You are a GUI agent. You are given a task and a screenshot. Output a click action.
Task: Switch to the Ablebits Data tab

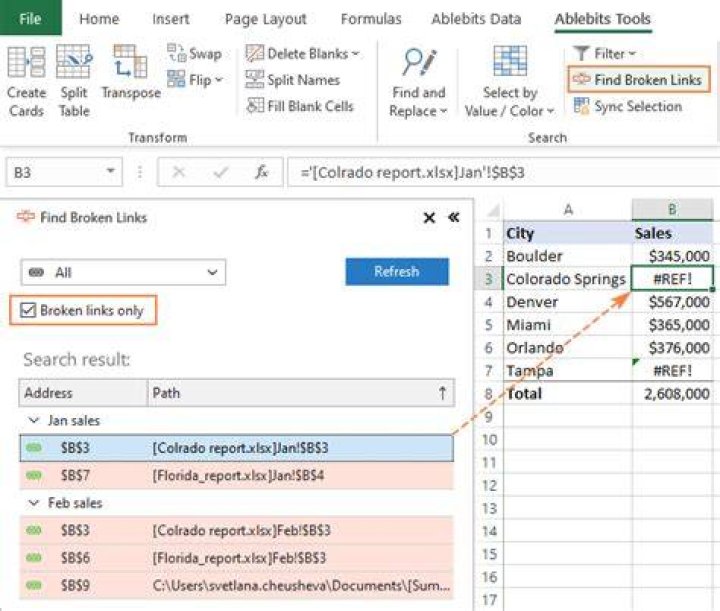point(476,19)
